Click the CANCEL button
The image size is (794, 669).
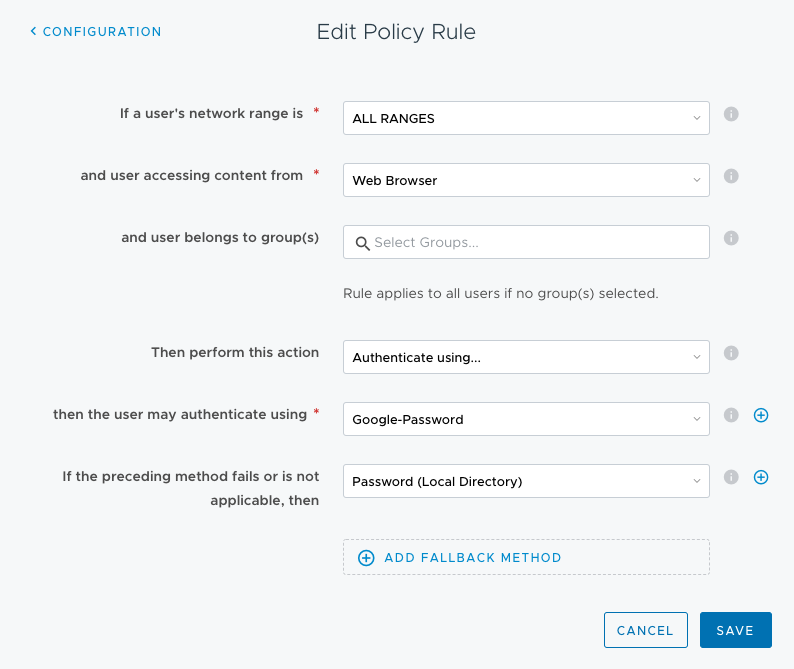click(645, 630)
